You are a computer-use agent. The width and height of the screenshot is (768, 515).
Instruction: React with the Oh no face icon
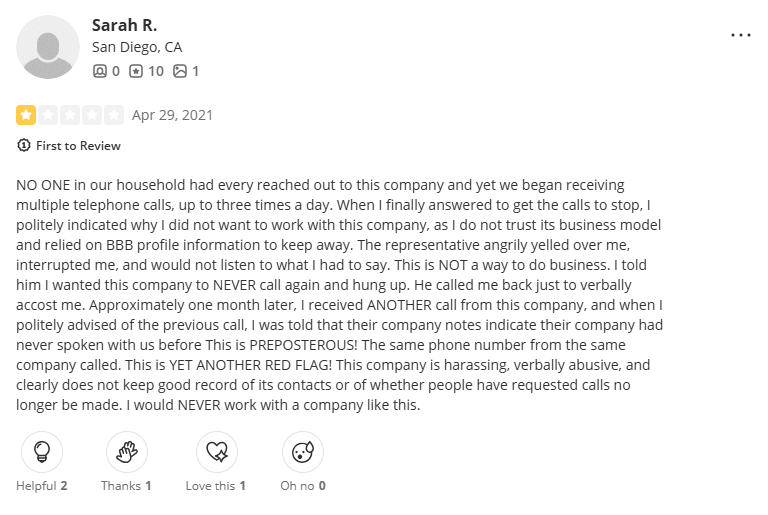[303, 452]
